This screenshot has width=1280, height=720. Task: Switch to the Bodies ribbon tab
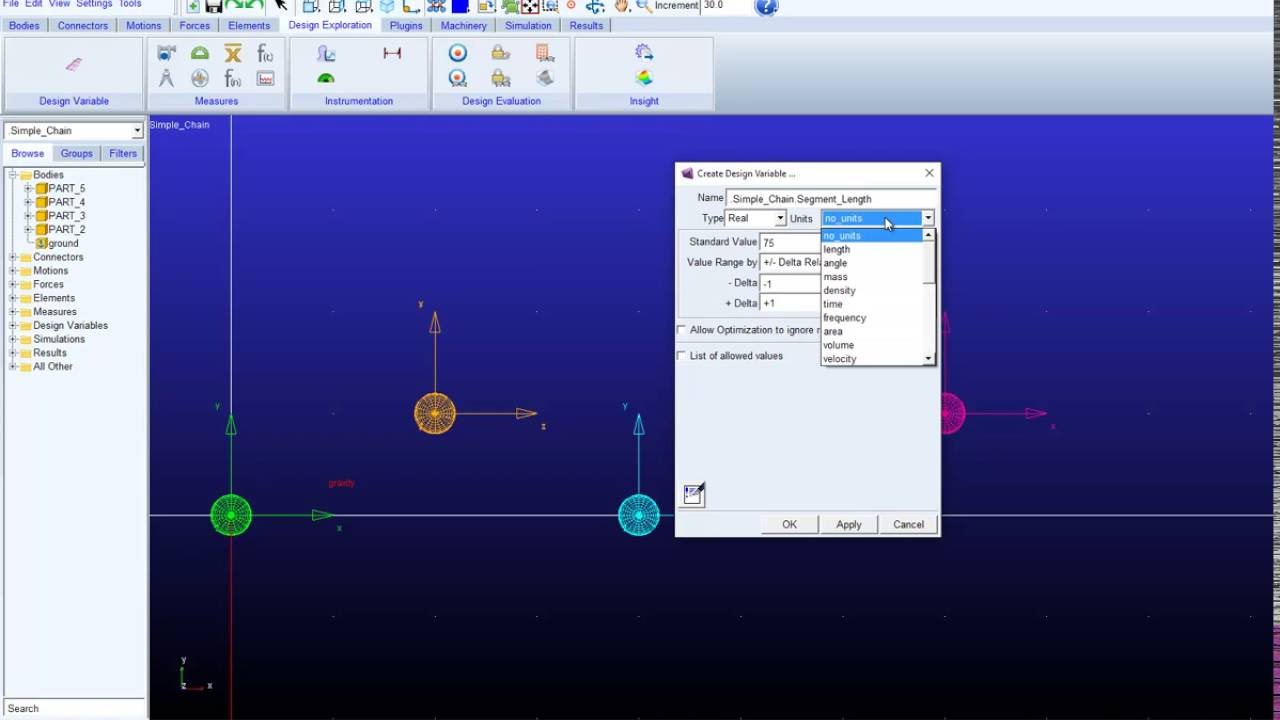24,26
